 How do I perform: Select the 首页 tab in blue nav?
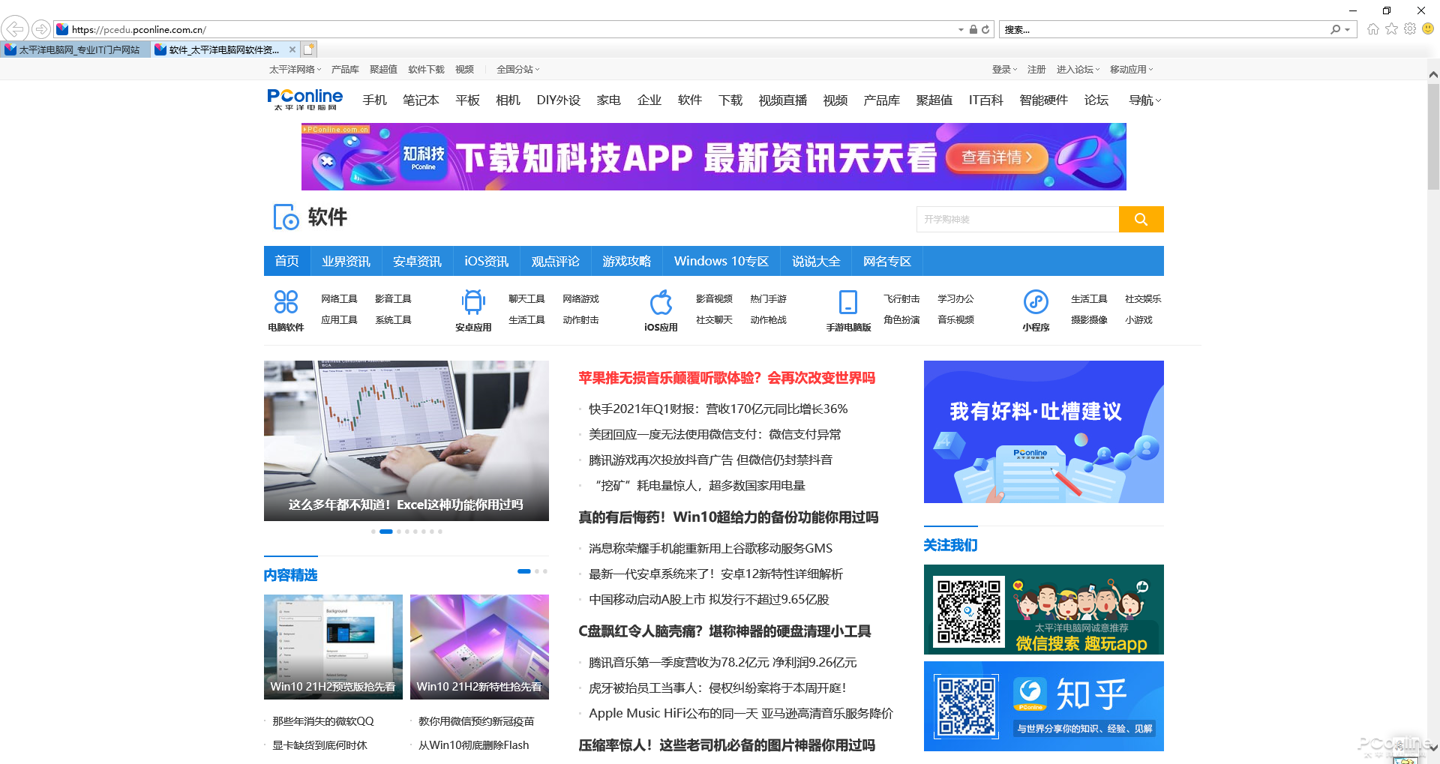(287, 261)
